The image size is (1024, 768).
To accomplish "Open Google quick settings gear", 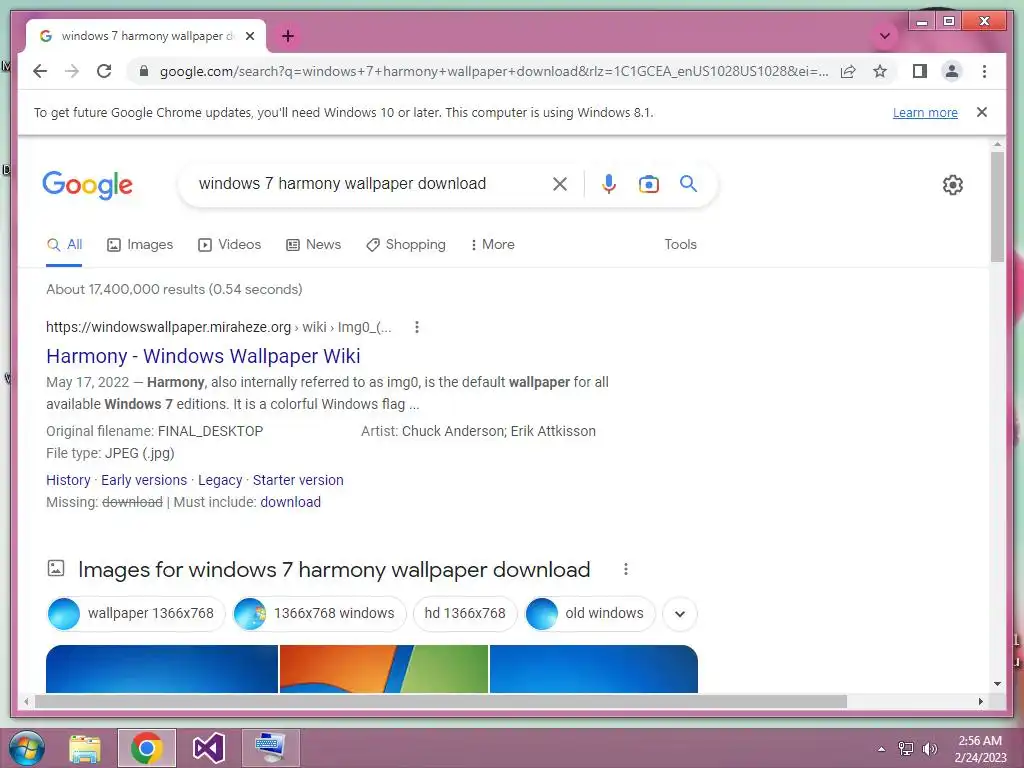I will tap(953, 185).
